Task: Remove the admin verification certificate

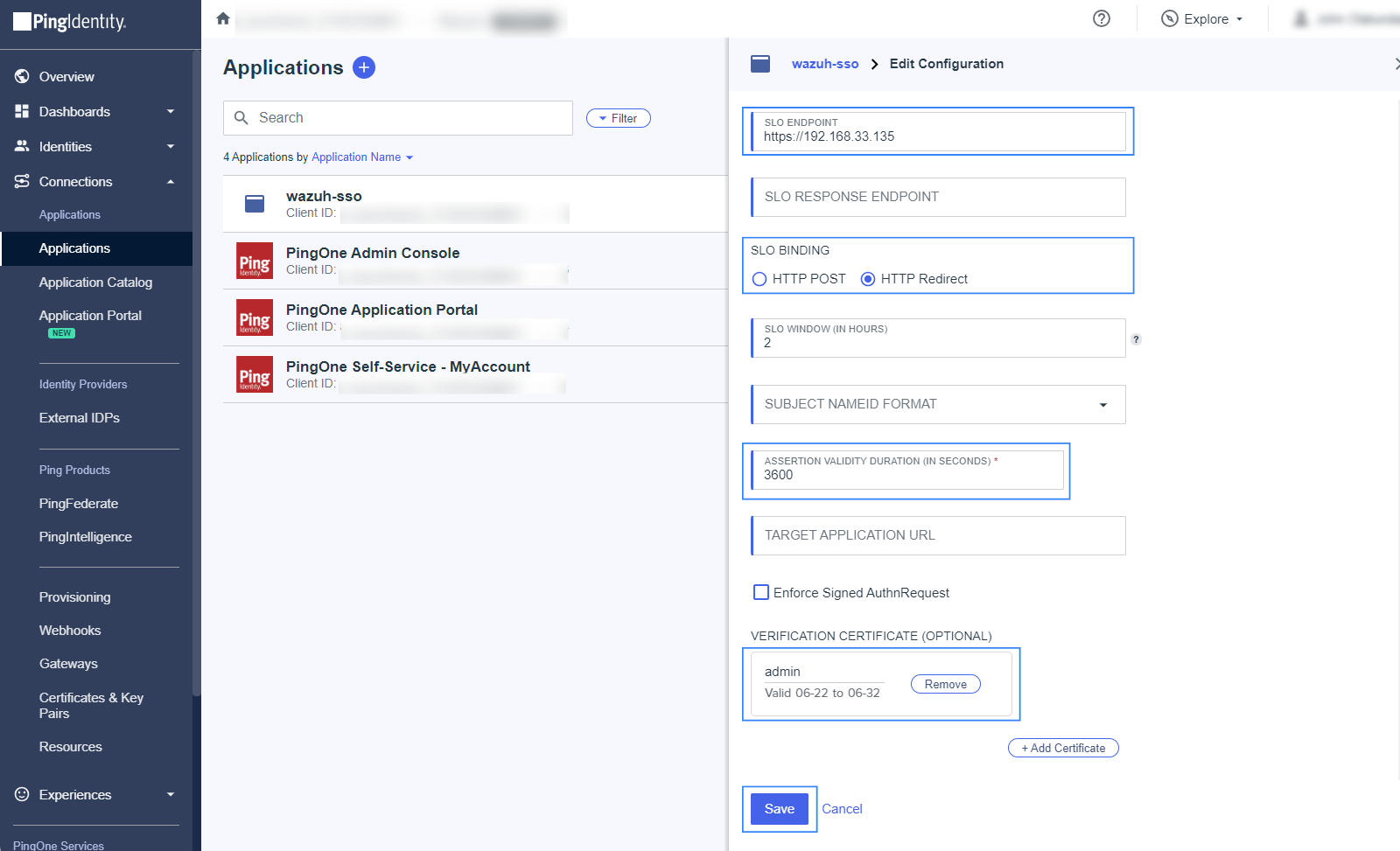Action: (x=945, y=684)
